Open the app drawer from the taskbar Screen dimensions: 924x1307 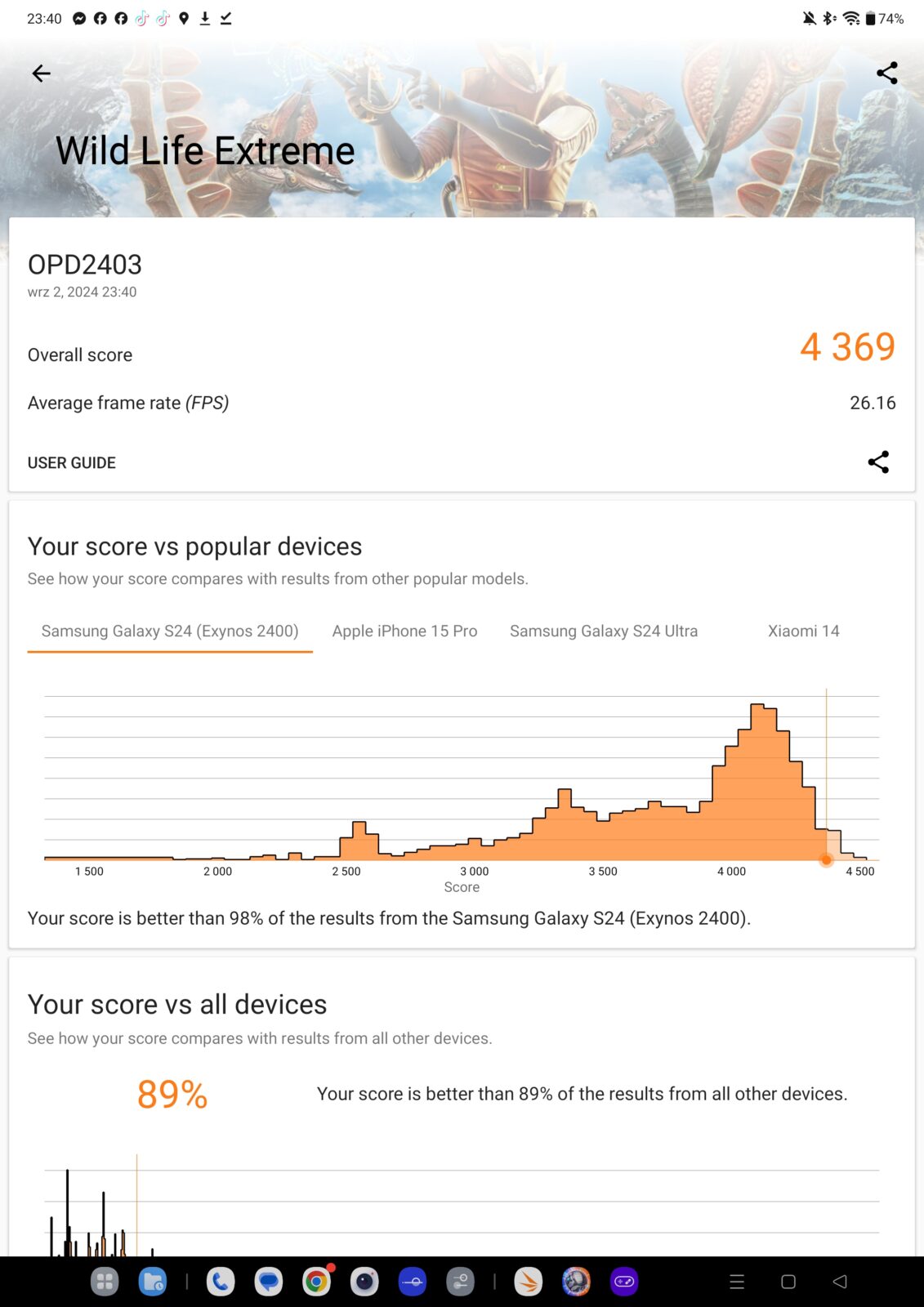105,1282
